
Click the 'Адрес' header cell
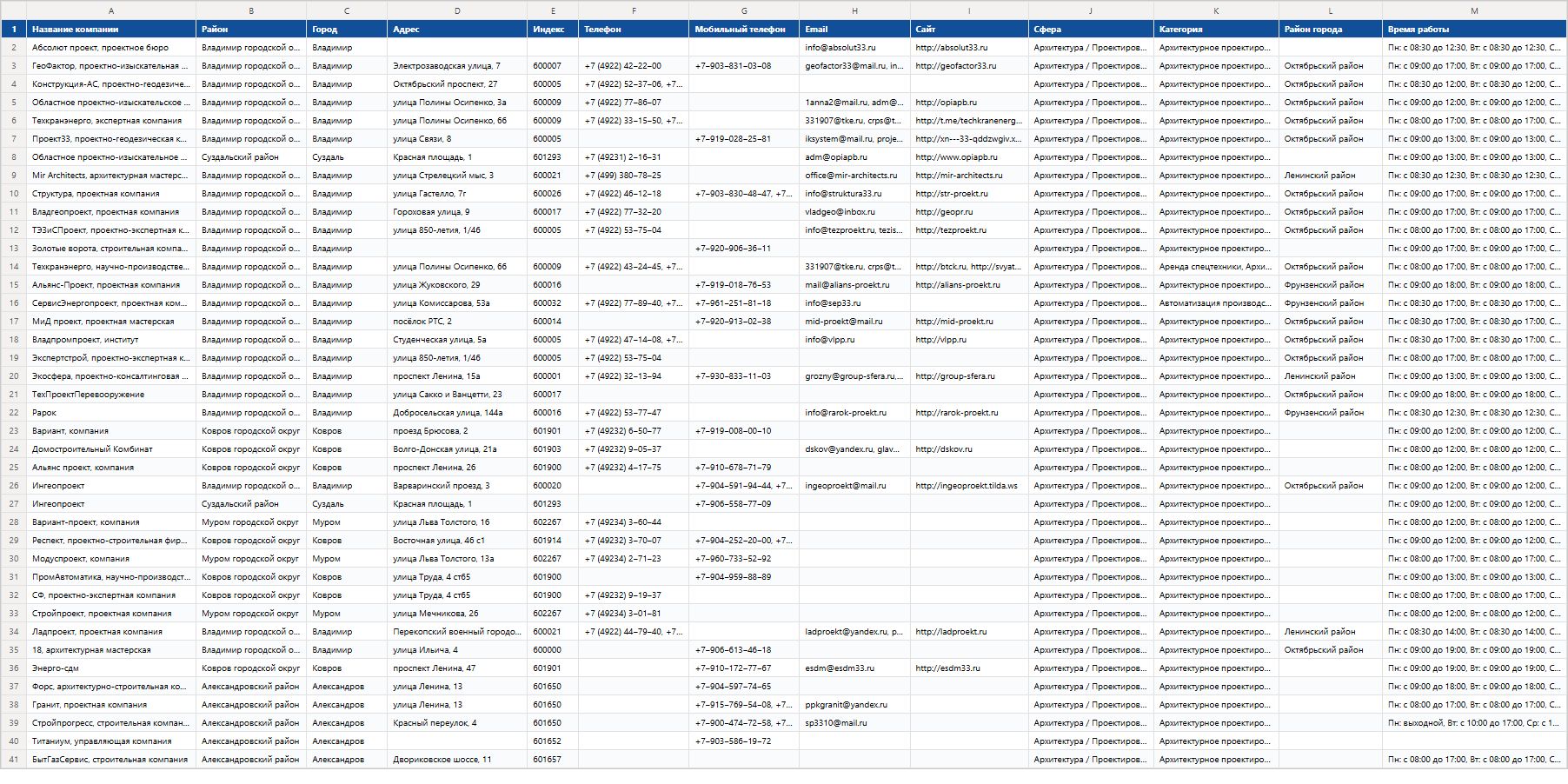click(x=457, y=30)
